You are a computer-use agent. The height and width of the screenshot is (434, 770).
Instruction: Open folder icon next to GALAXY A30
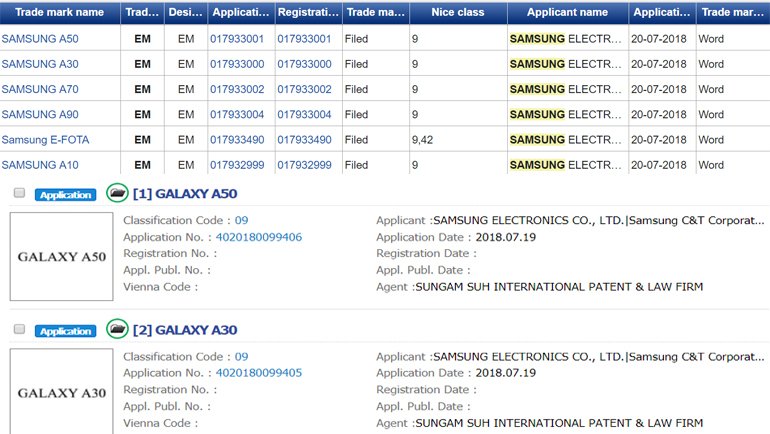(117, 329)
